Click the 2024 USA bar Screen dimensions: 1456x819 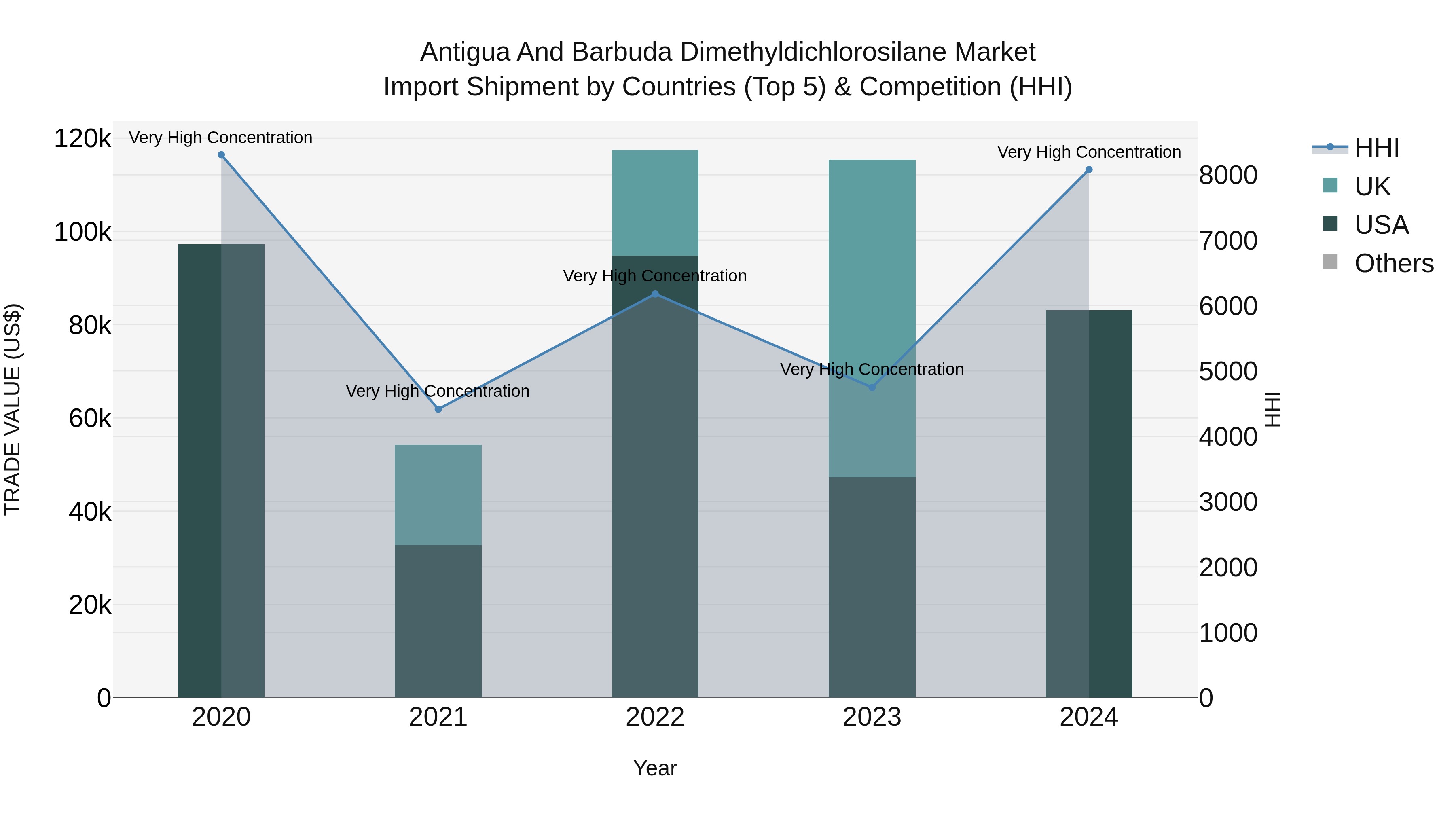point(1089,504)
